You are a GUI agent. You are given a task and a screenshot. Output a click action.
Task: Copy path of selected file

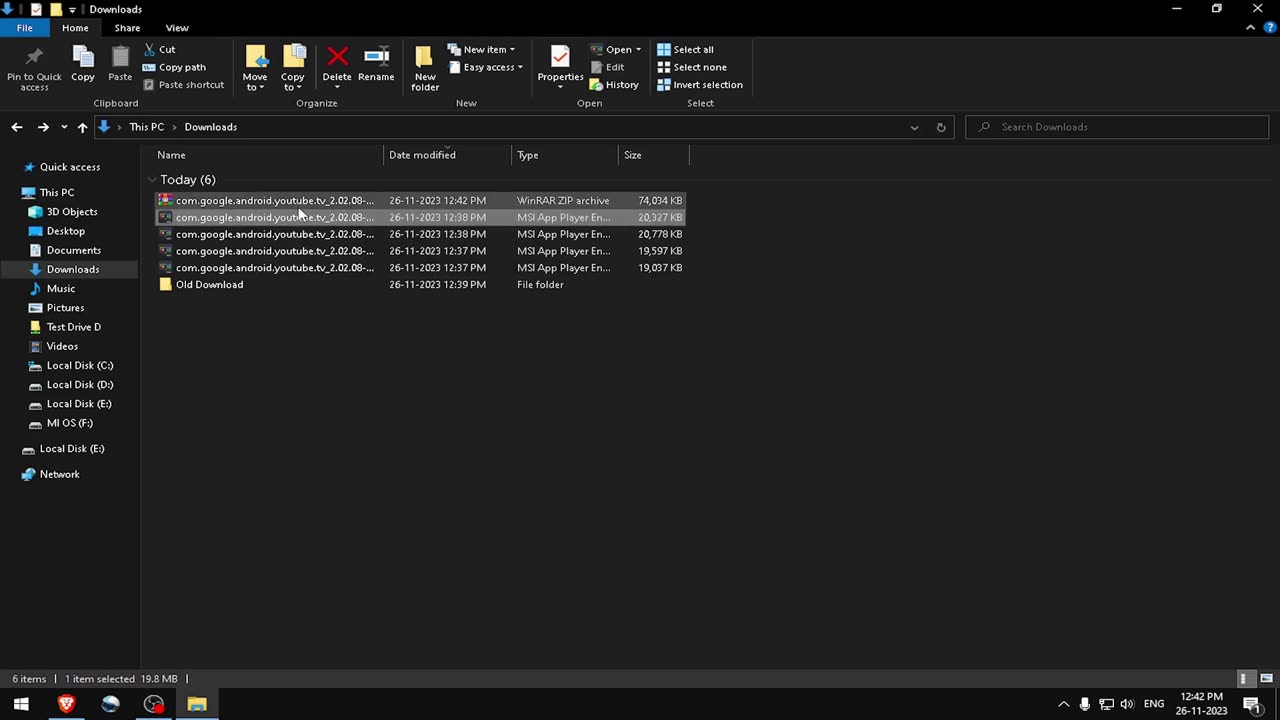click(x=174, y=67)
